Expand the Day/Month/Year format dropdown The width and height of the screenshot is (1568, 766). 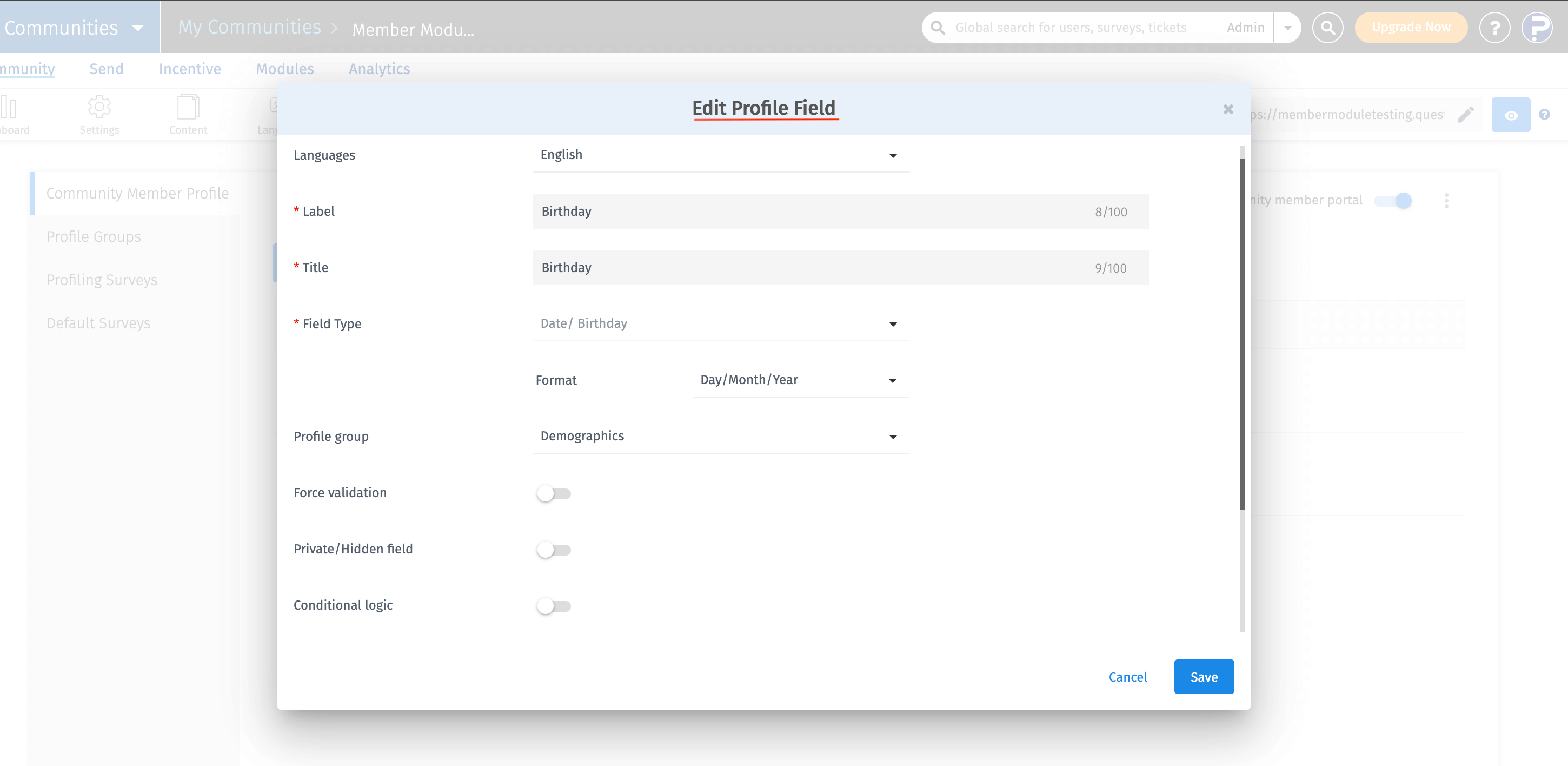coord(800,380)
